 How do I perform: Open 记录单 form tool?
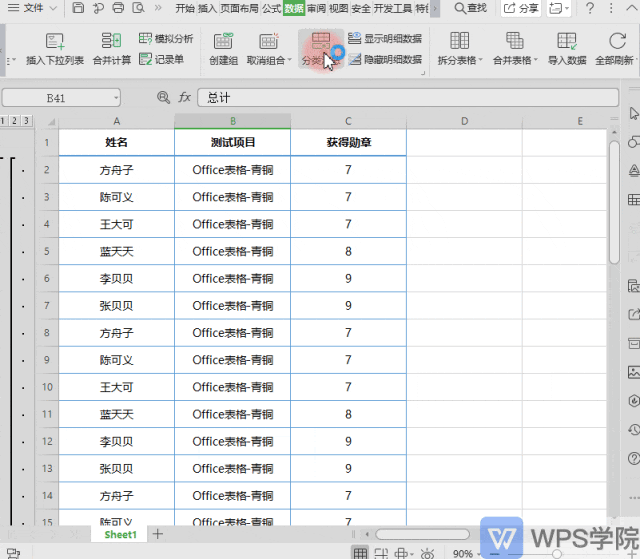click(x=161, y=59)
